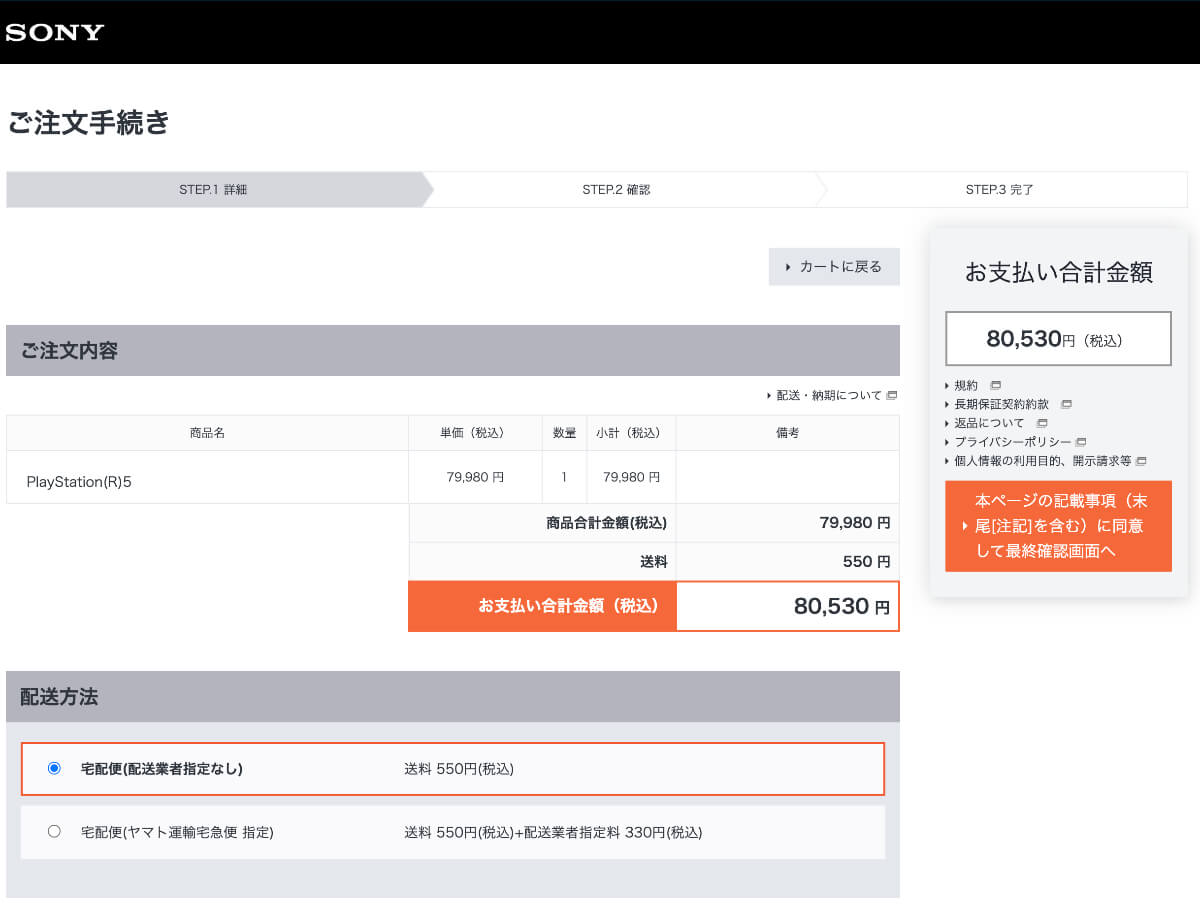Click the STEP.3 完了 step tab

[x=1000, y=189]
